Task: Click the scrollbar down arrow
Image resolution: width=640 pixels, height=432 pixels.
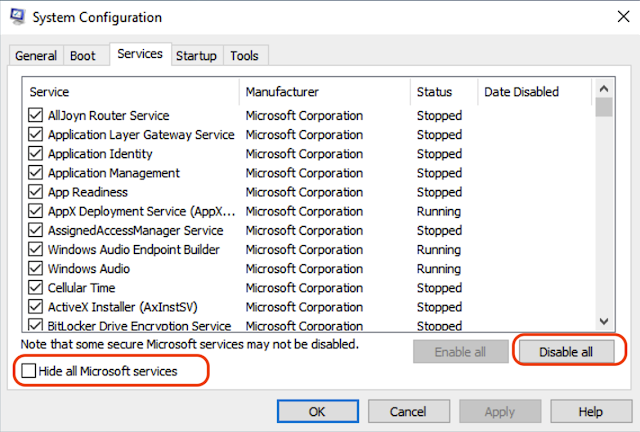Action: pyautogui.click(x=603, y=321)
